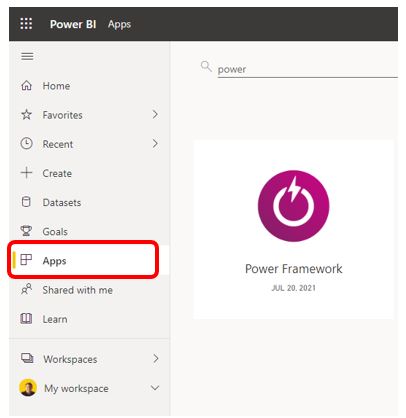
Task: Expand the My workspace dropdown arrow
Action: point(155,388)
